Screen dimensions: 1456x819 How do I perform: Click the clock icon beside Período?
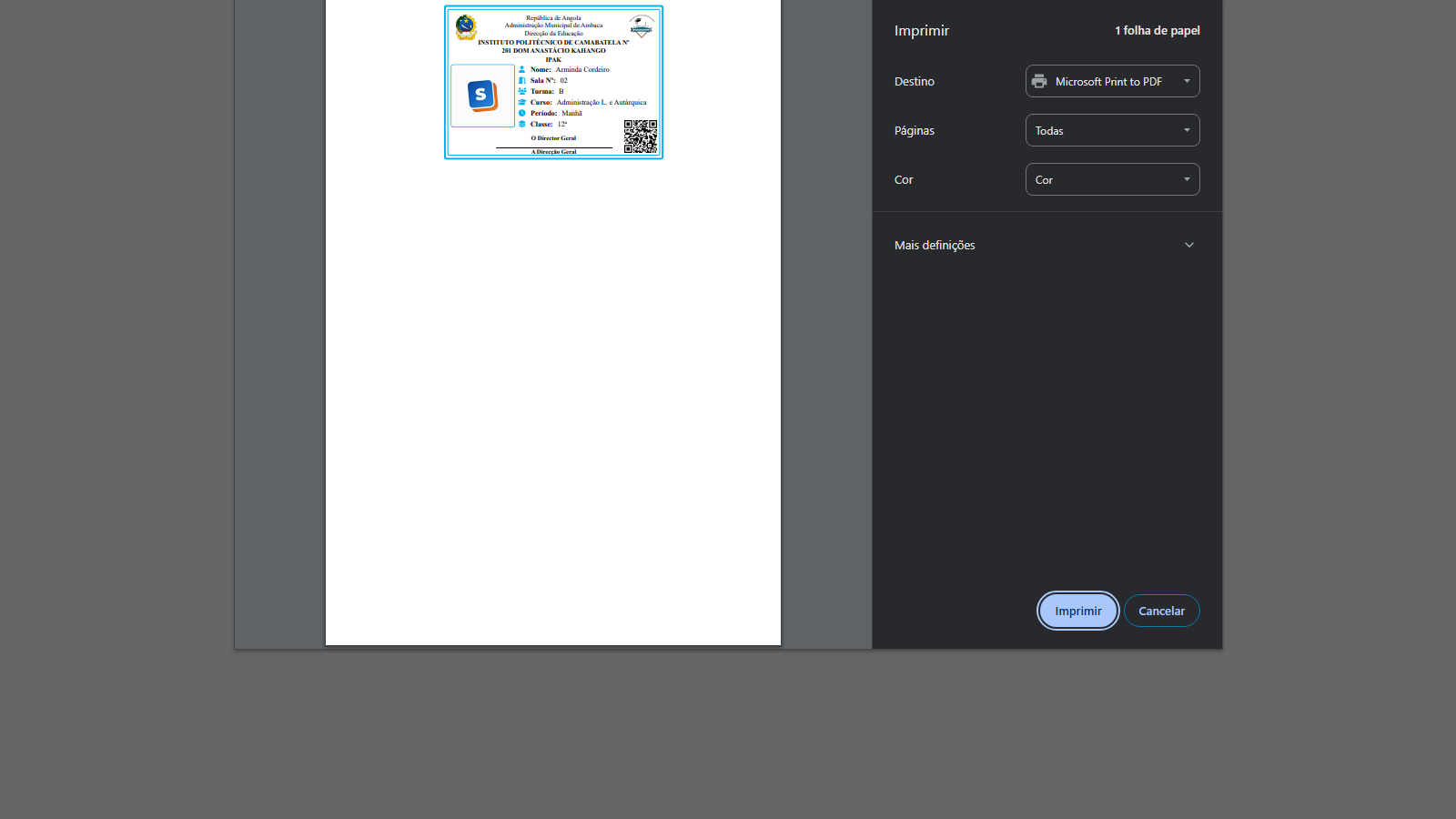522,113
